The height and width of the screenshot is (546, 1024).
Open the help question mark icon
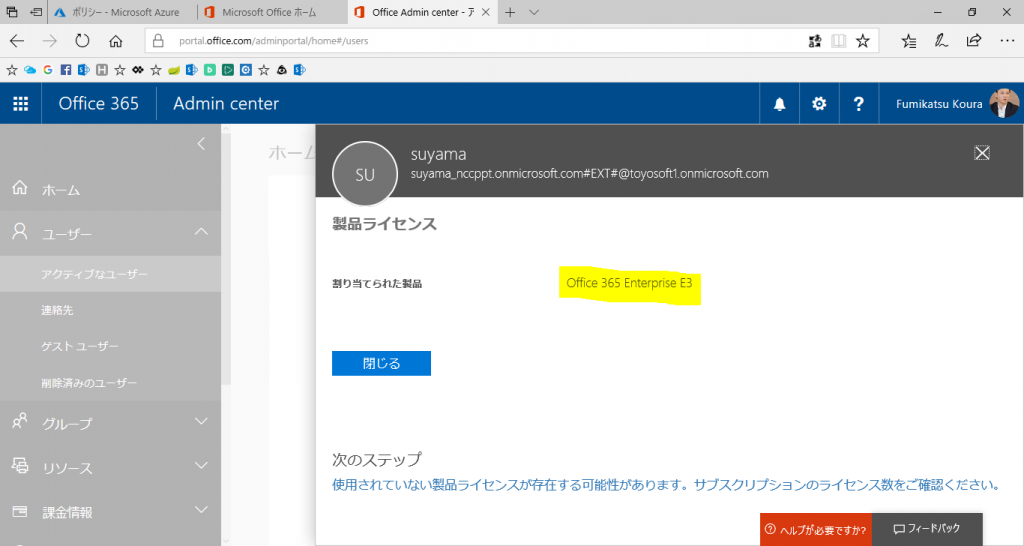(x=858, y=104)
